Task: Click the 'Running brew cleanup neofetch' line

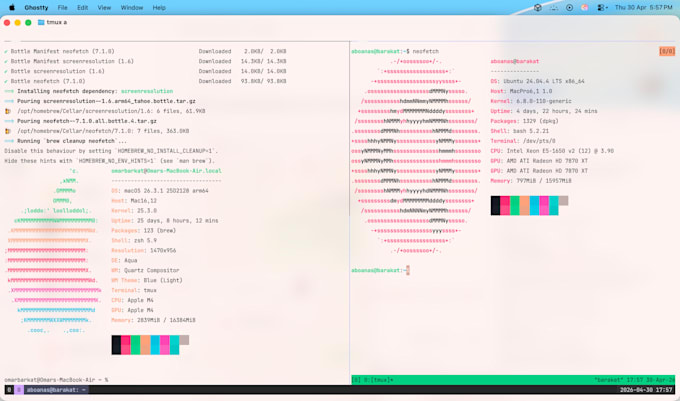Action: [x=65, y=141]
